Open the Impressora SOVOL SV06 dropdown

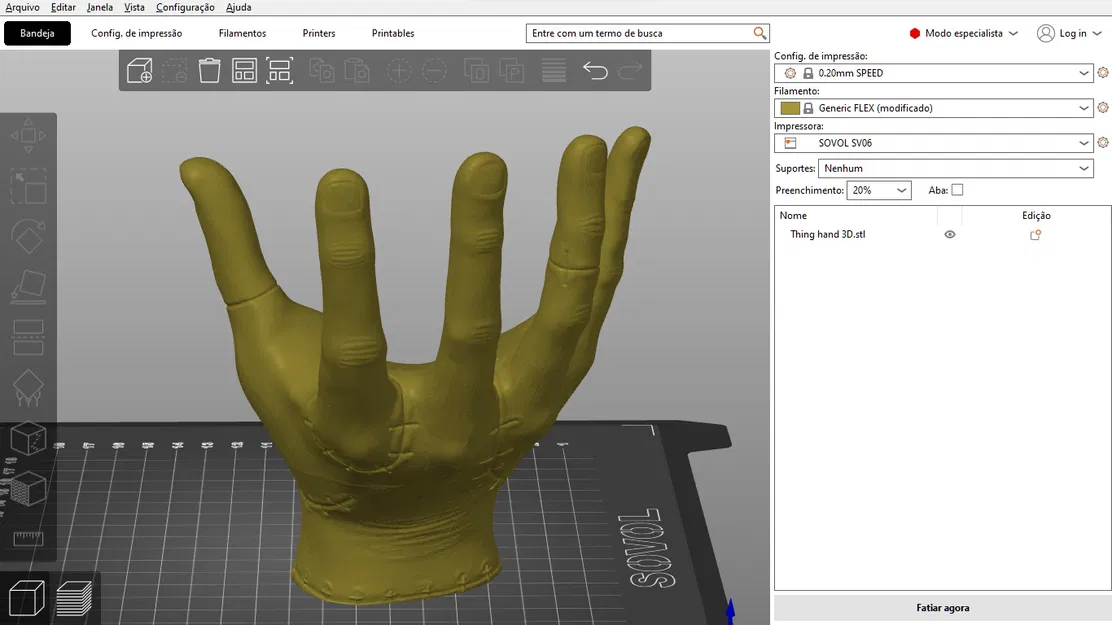pyautogui.click(x=933, y=143)
